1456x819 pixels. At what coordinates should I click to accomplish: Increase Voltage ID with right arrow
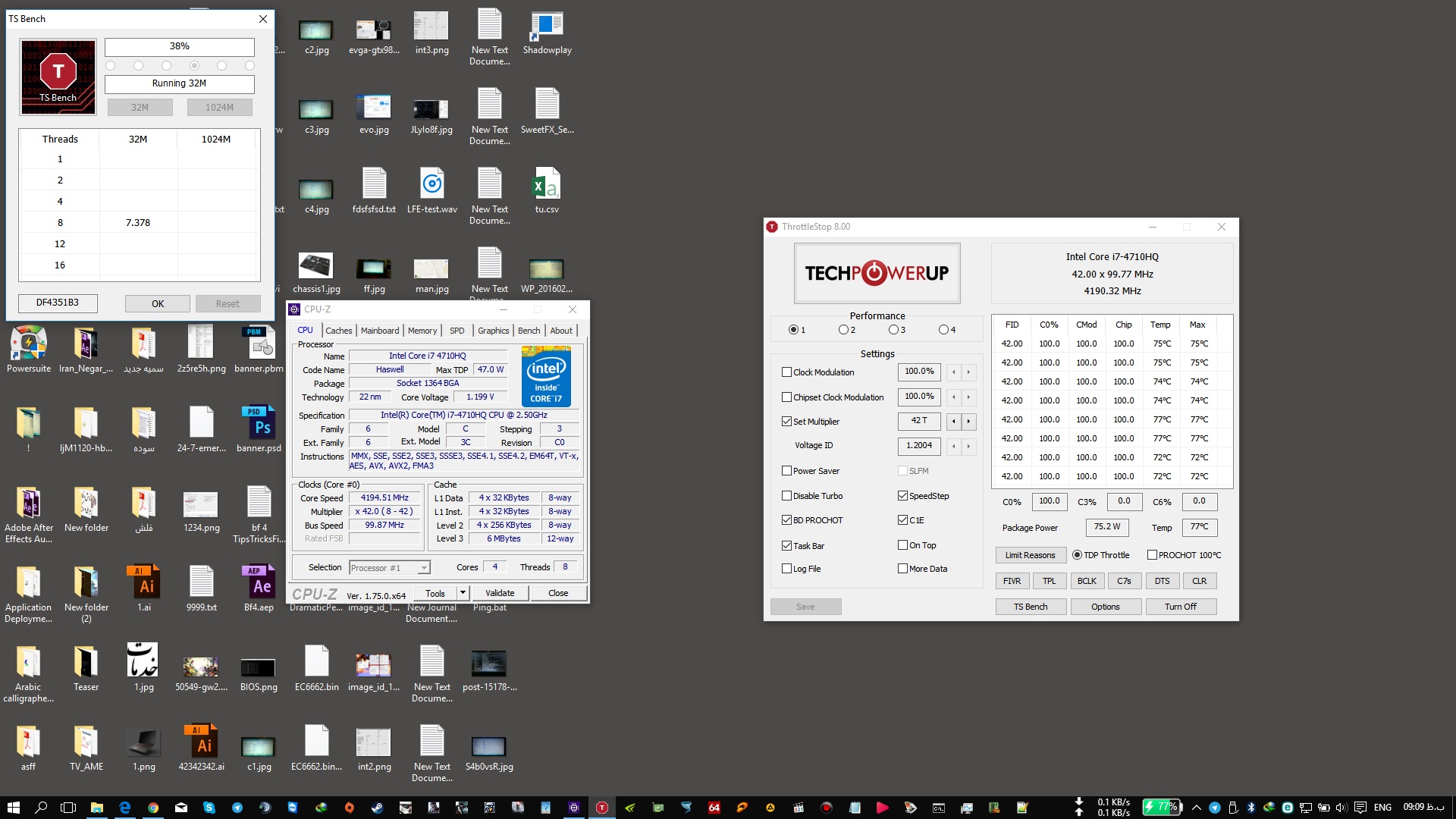click(968, 447)
